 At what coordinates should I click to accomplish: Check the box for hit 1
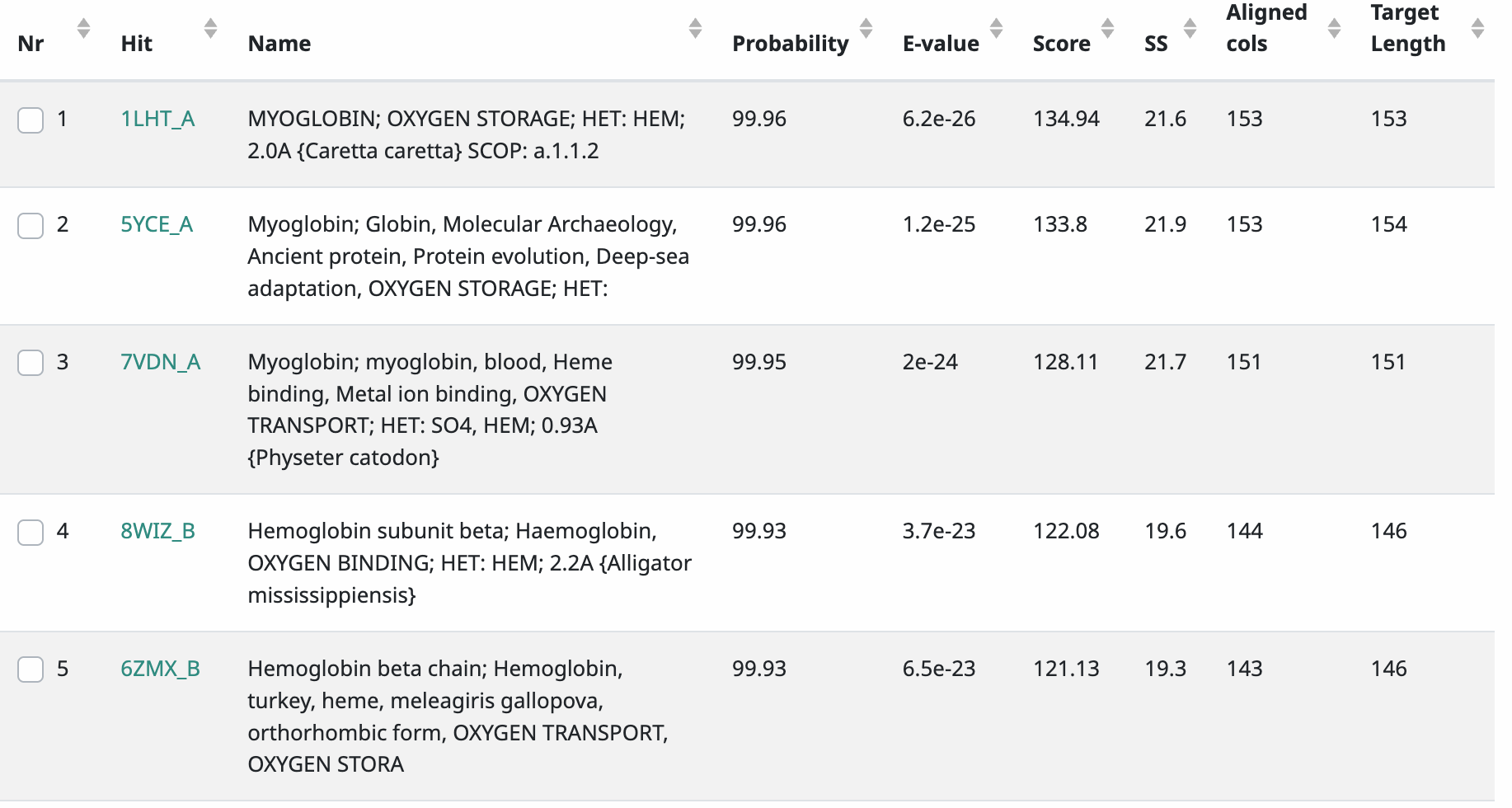(x=31, y=120)
